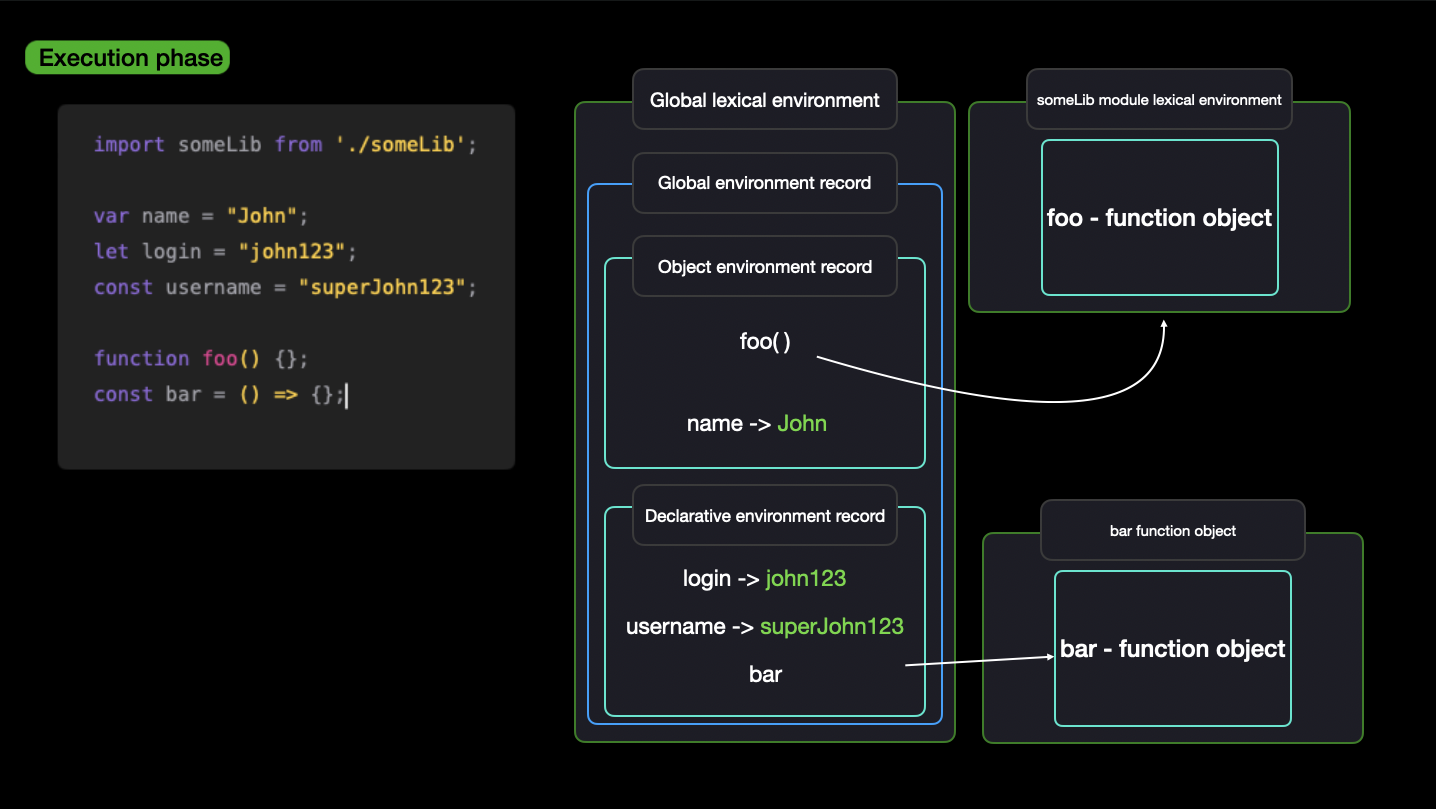Click the const username code line
The image size is (1436, 809).
coord(286,288)
